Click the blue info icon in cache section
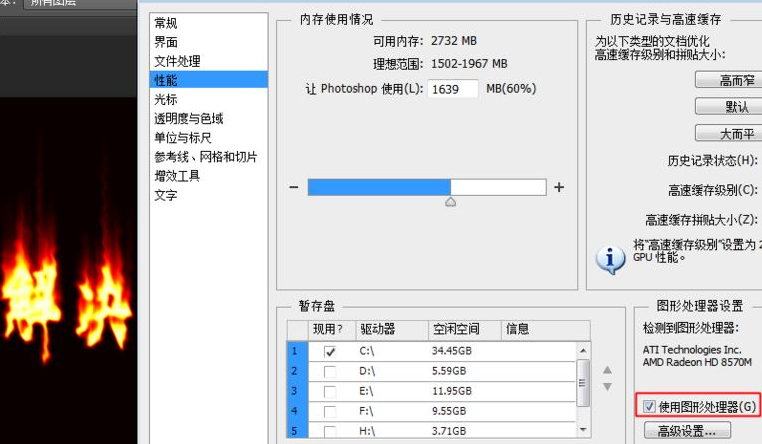This screenshot has width=762, height=444. tap(610, 259)
